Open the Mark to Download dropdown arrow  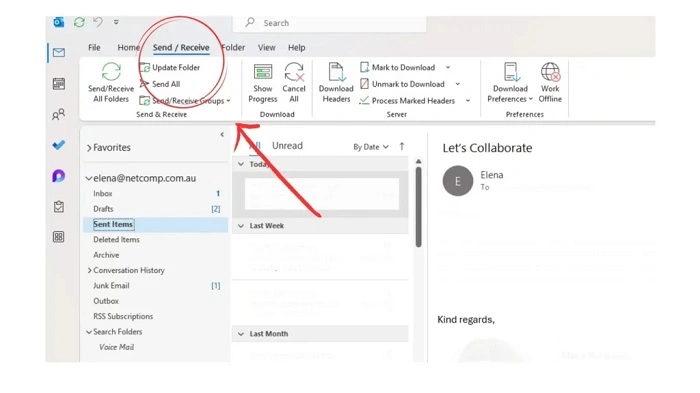pyautogui.click(x=448, y=67)
